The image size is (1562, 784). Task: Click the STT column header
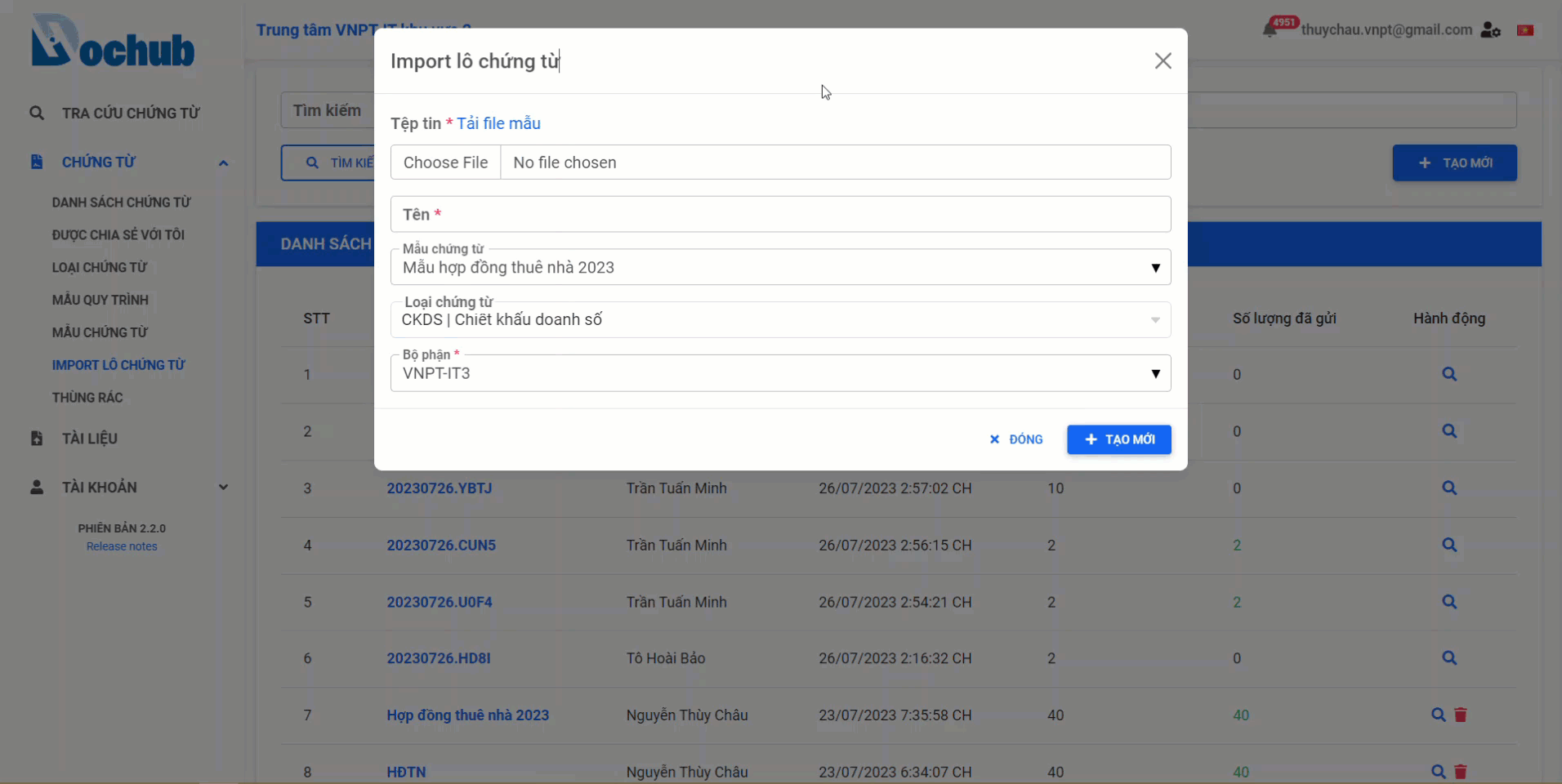316,318
